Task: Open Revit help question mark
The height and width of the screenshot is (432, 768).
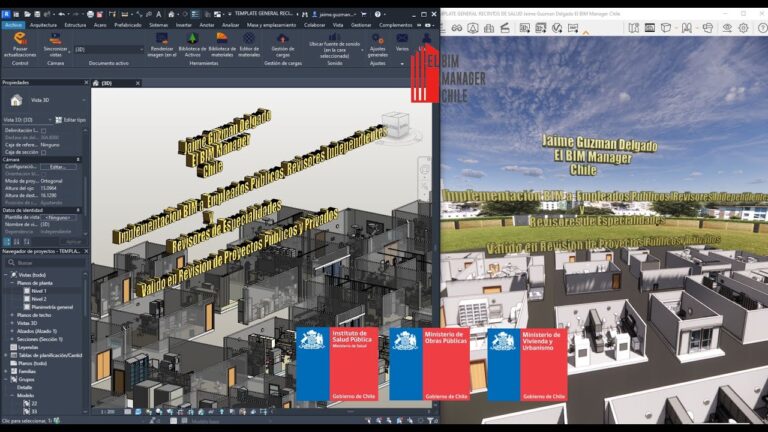Action: (378, 14)
